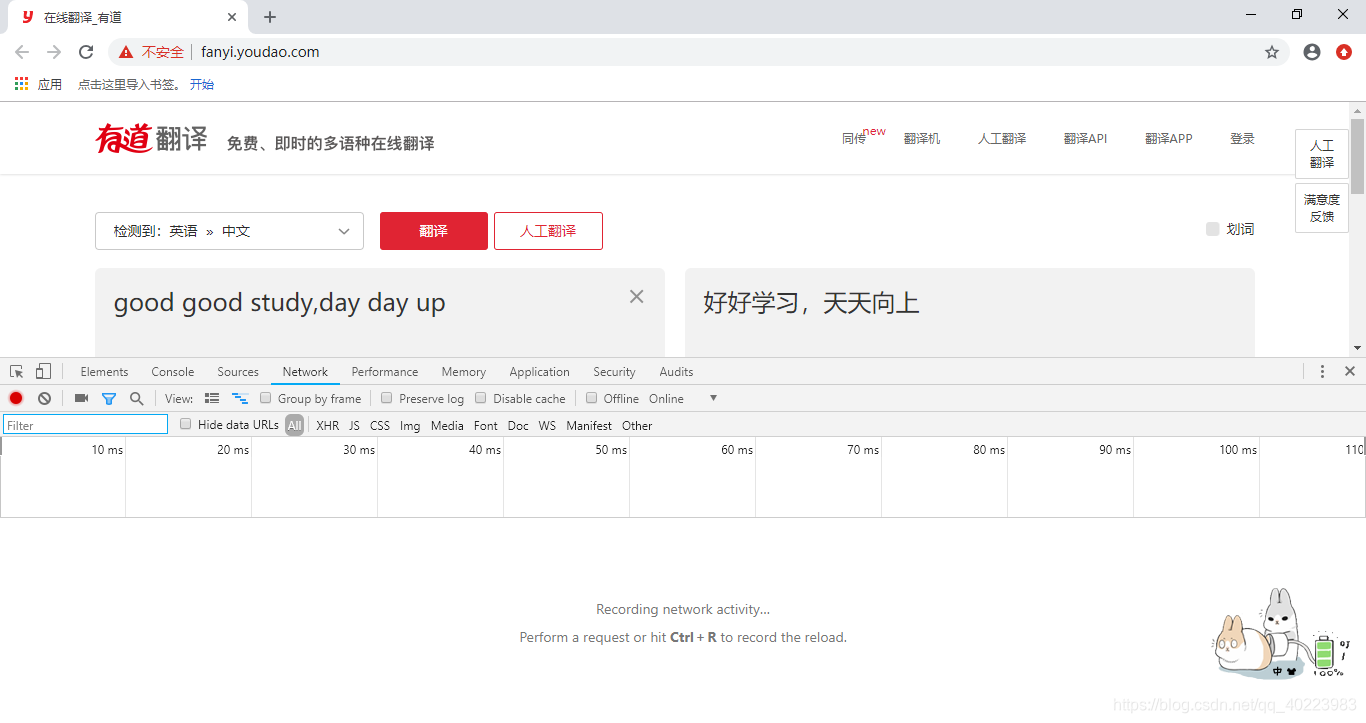Screen dimensions: 1366x723
Task: Open a new browser tab
Action: tap(270, 17)
